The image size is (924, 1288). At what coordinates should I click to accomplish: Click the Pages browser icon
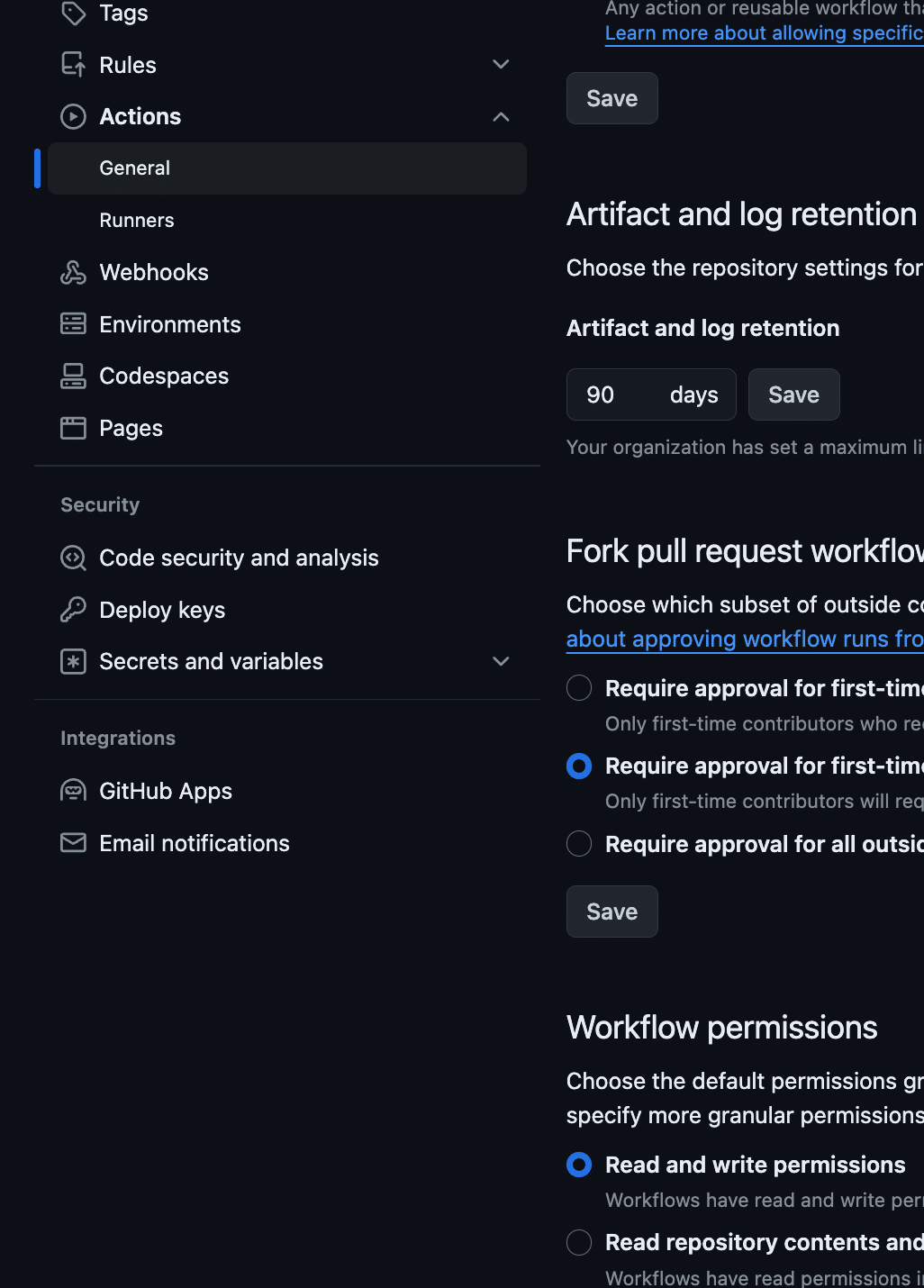click(x=73, y=428)
